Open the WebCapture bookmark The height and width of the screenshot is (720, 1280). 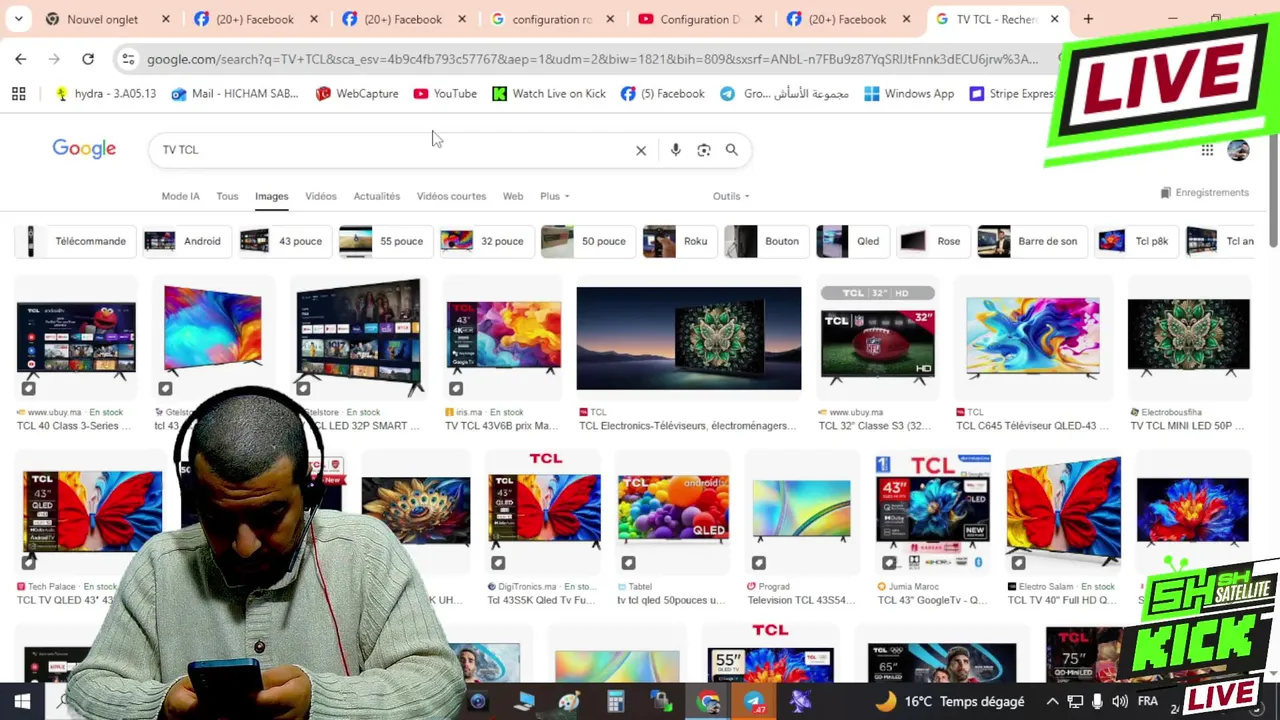point(357,94)
